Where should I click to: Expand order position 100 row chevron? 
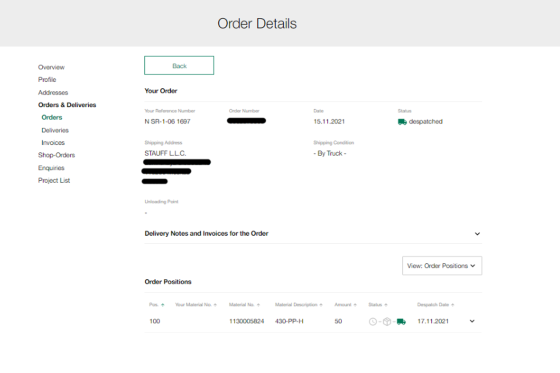click(472, 321)
